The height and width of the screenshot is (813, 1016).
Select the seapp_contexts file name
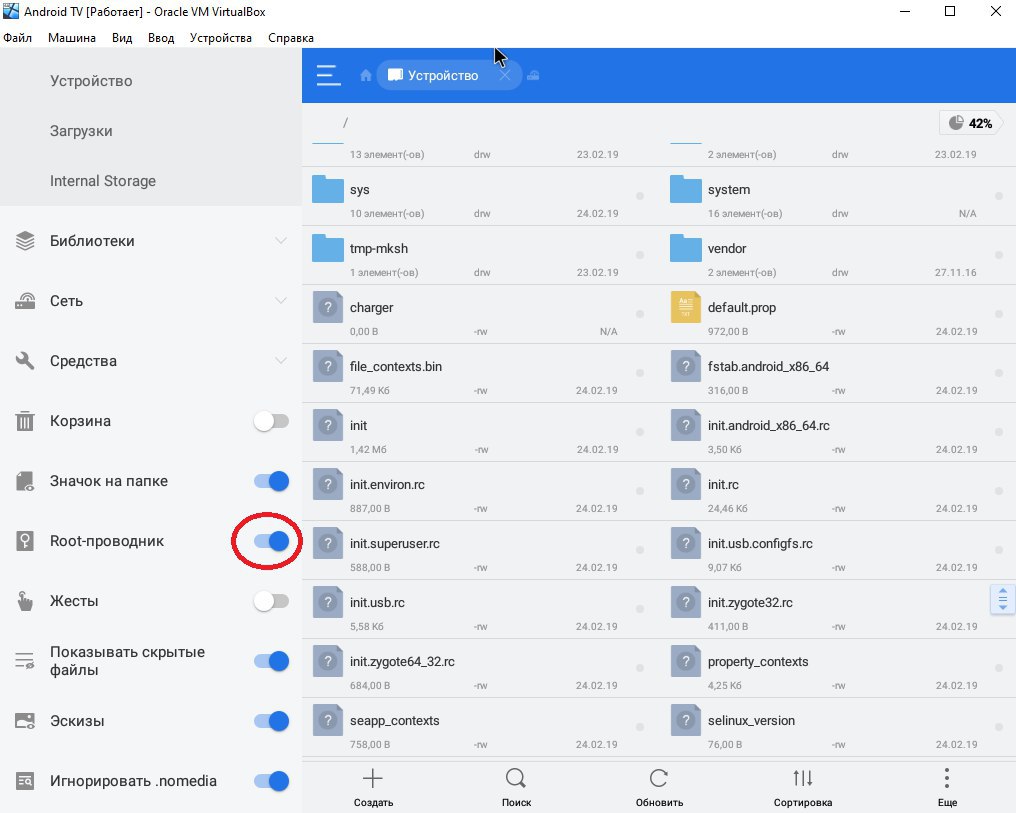click(395, 720)
